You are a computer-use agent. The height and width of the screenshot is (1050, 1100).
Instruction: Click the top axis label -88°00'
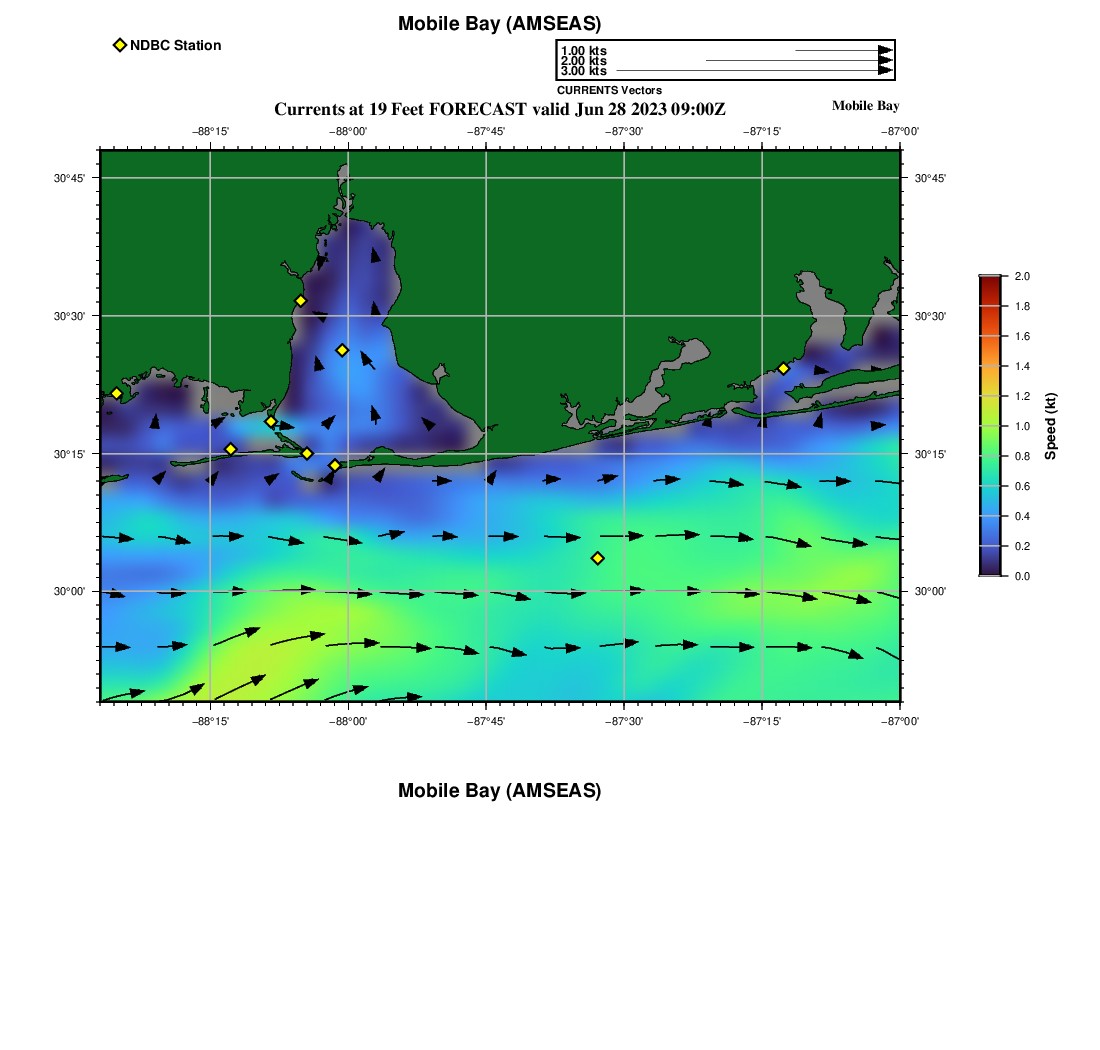tap(348, 131)
